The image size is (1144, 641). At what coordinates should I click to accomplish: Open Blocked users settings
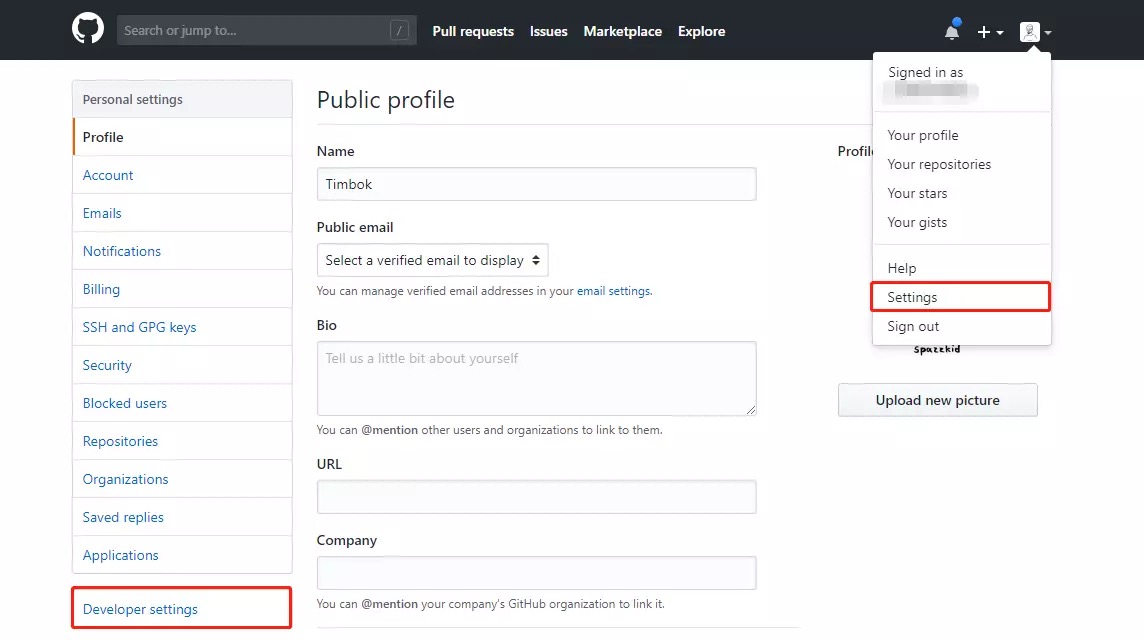click(182, 403)
